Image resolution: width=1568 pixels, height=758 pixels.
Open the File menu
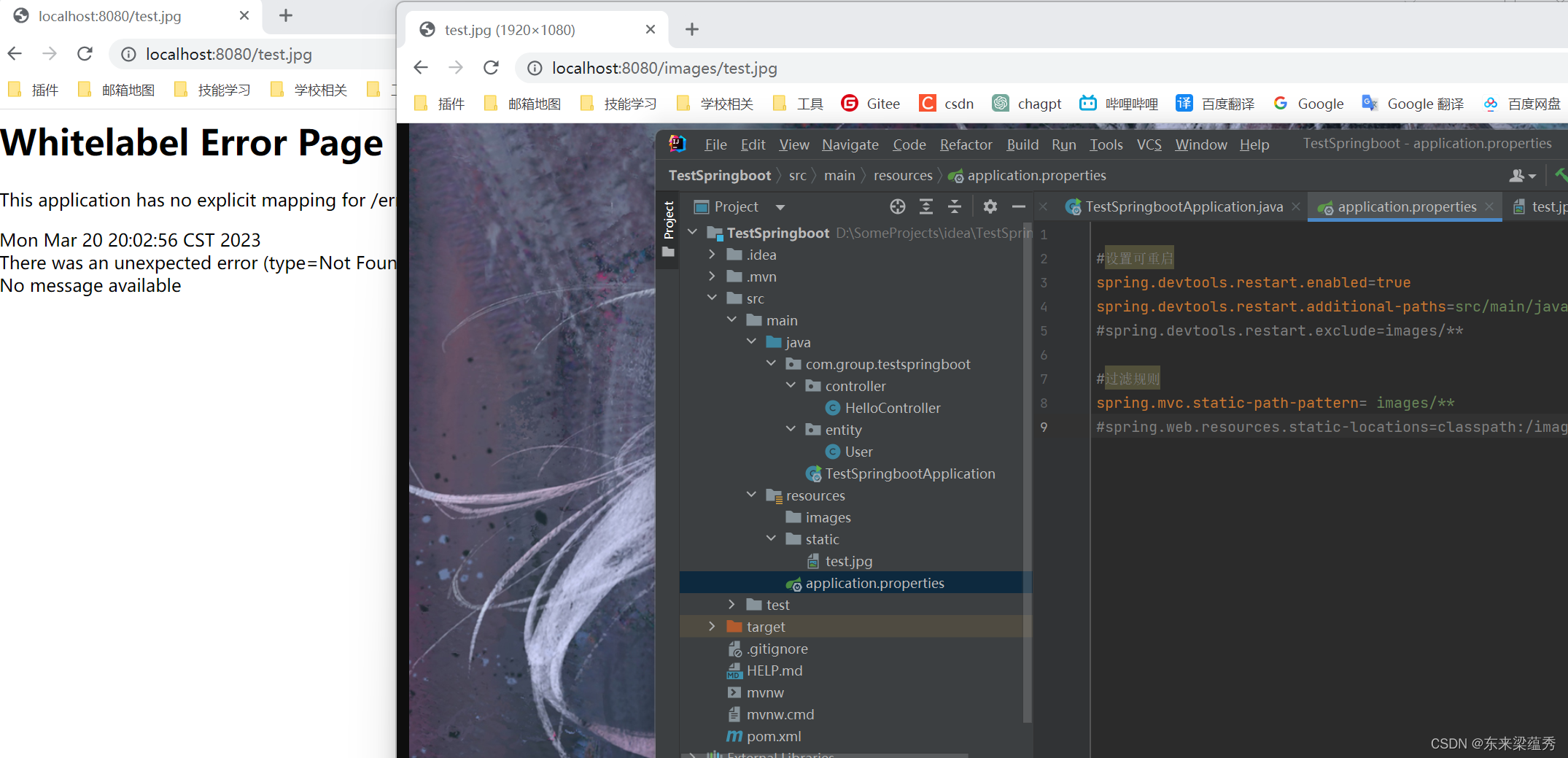[715, 144]
